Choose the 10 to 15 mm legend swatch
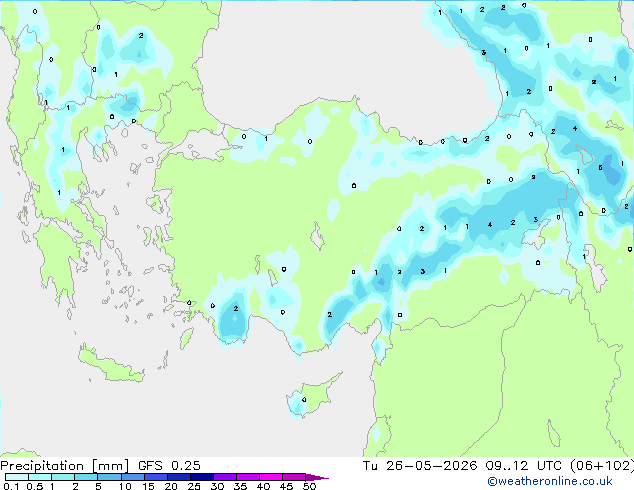634x490 pixels. 132,477
